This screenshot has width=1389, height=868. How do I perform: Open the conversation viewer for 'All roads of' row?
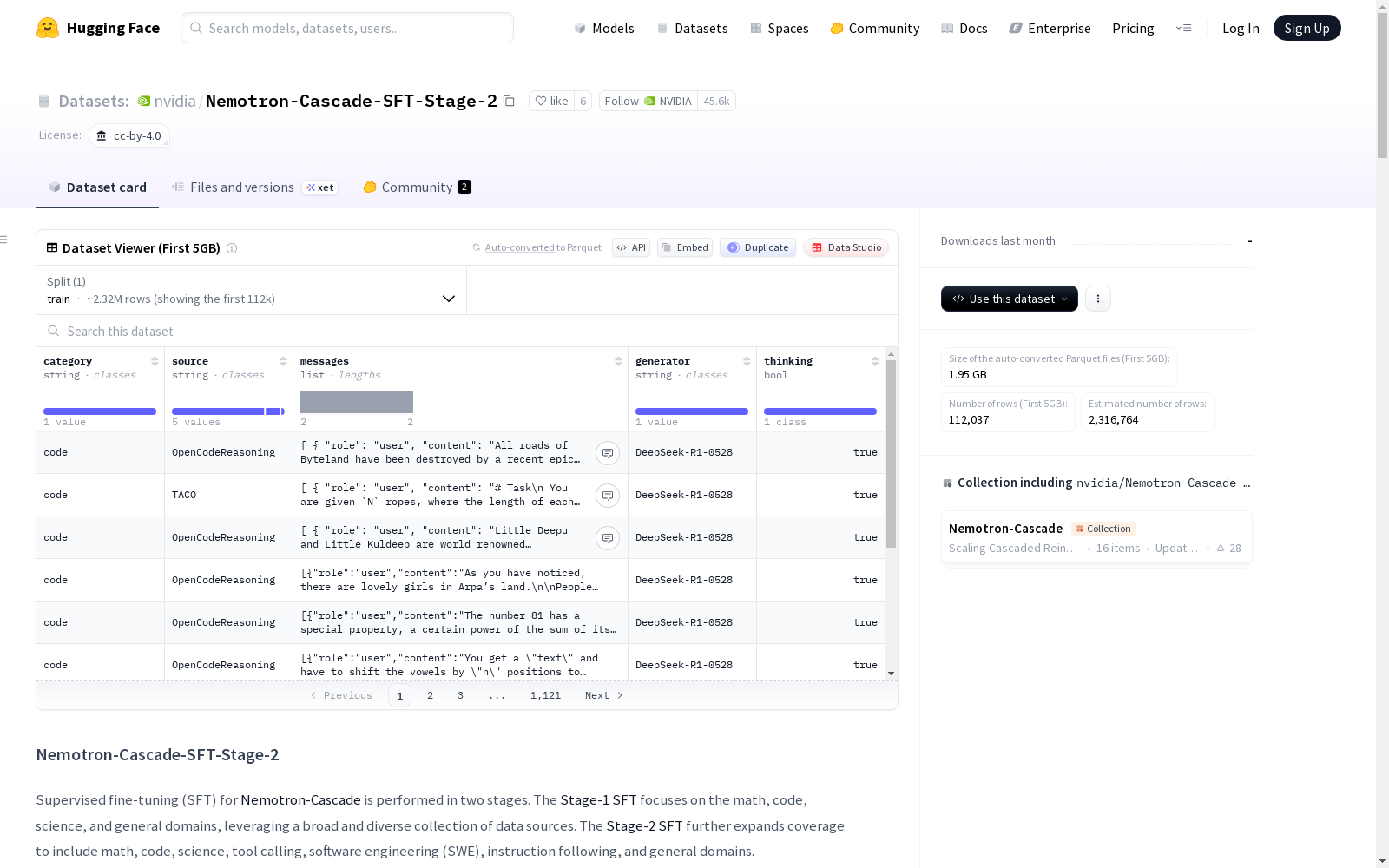pyautogui.click(x=608, y=452)
